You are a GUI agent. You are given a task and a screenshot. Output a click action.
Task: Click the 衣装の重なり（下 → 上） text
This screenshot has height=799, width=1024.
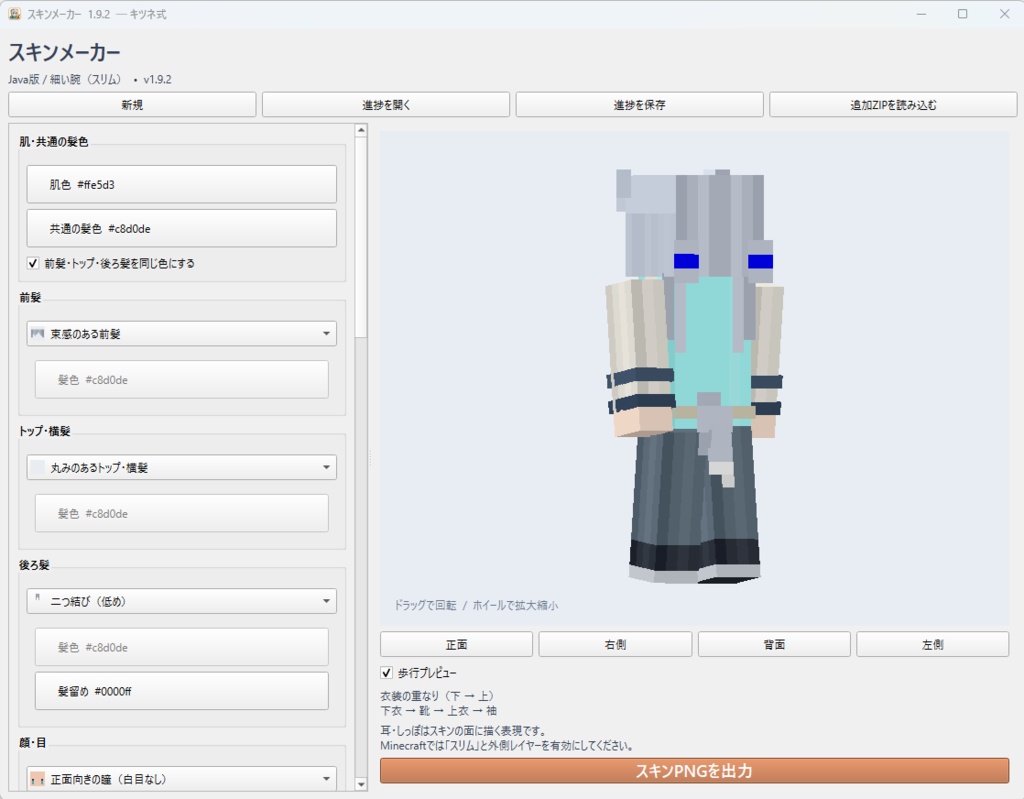[x=438, y=696]
